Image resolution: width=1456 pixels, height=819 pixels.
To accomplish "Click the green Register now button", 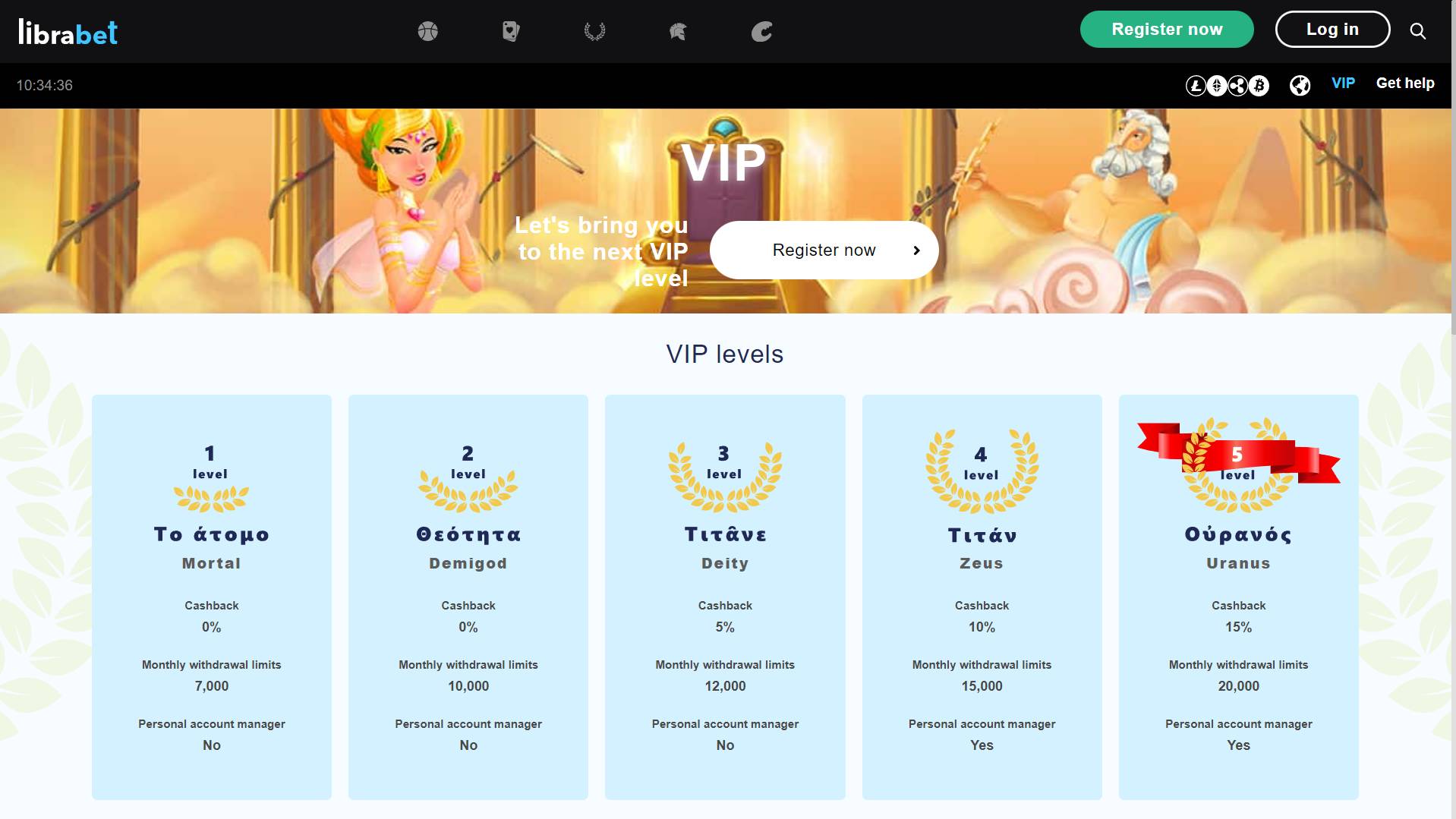I will pos(1167,30).
